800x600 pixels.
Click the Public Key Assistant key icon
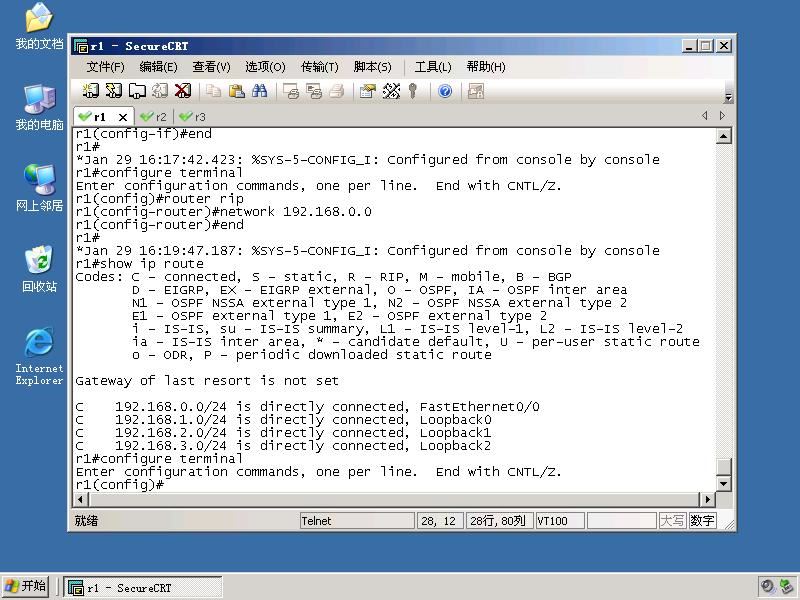(x=413, y=91)
